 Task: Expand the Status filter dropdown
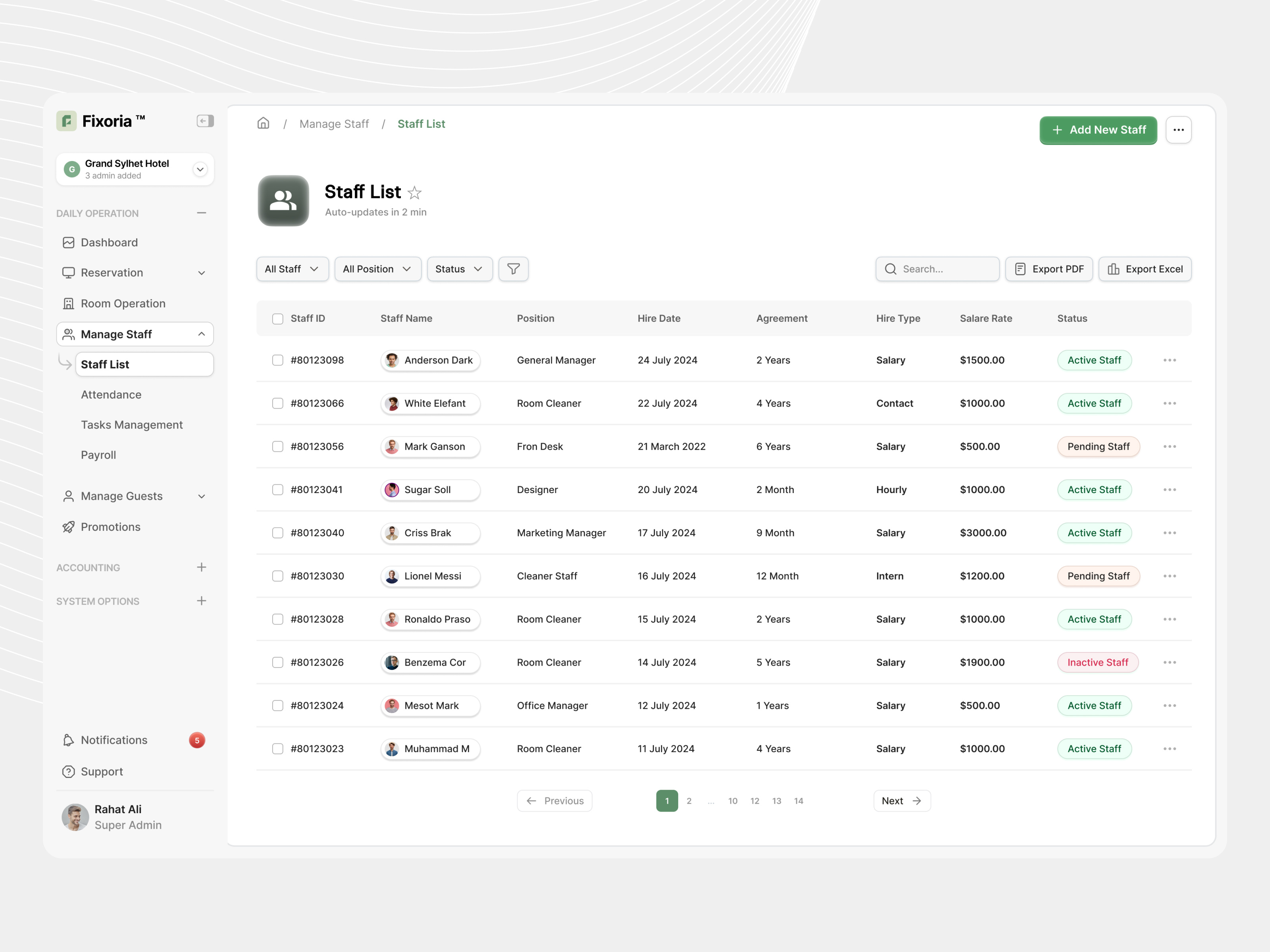point(459,269)
